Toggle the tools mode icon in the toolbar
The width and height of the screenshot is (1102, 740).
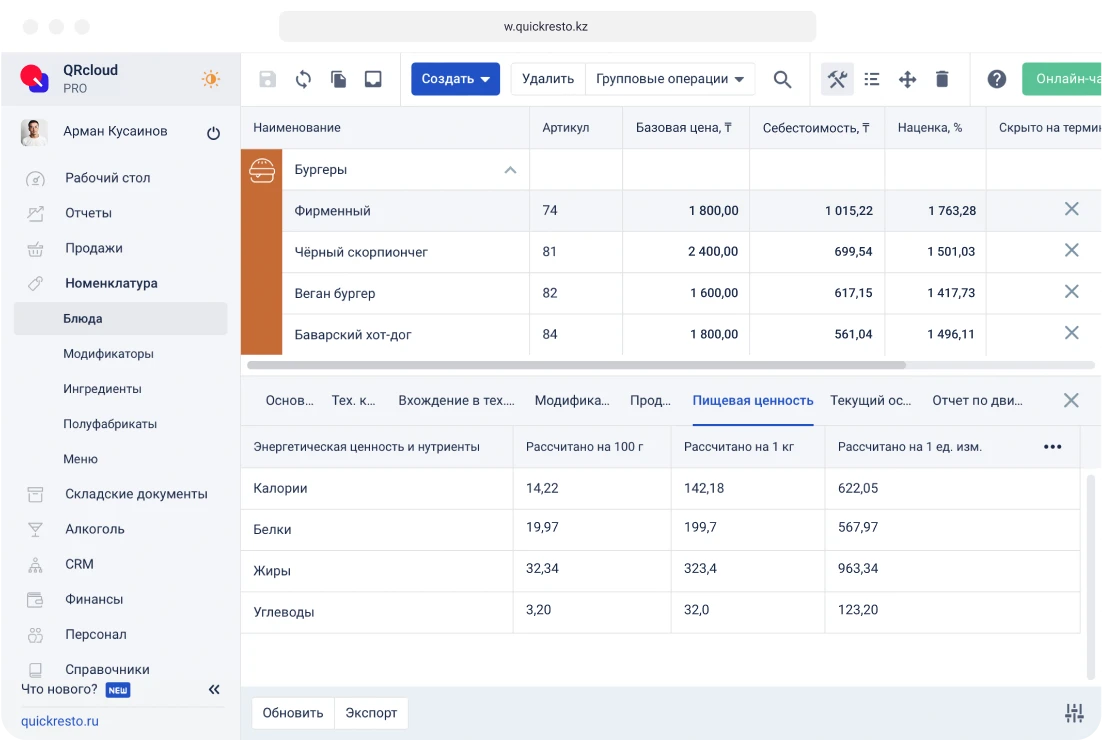pyautogui.click(x=836, y=78)
